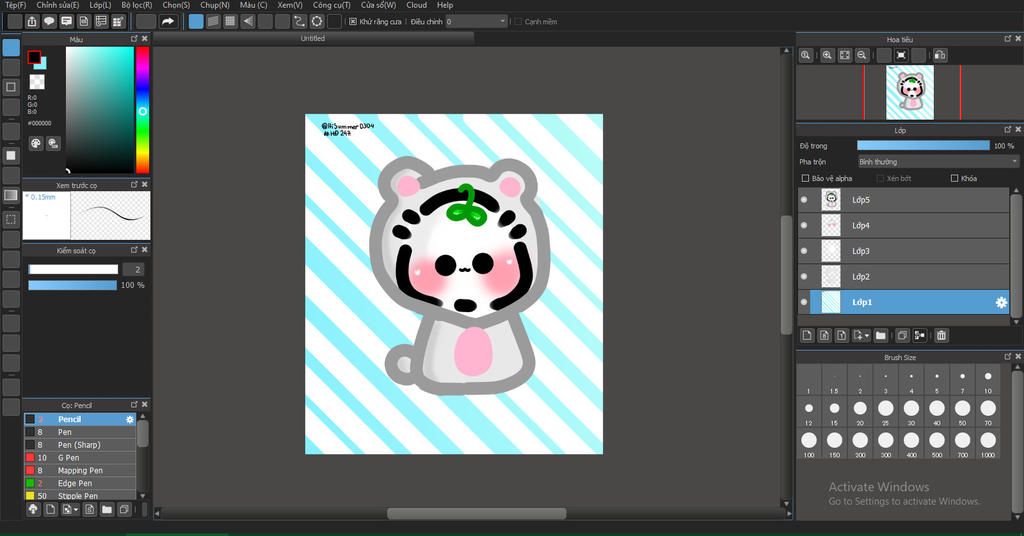Zoom out in the navigator panel
The width and height of the screenshot is (1024, 536).
[861, 55]
